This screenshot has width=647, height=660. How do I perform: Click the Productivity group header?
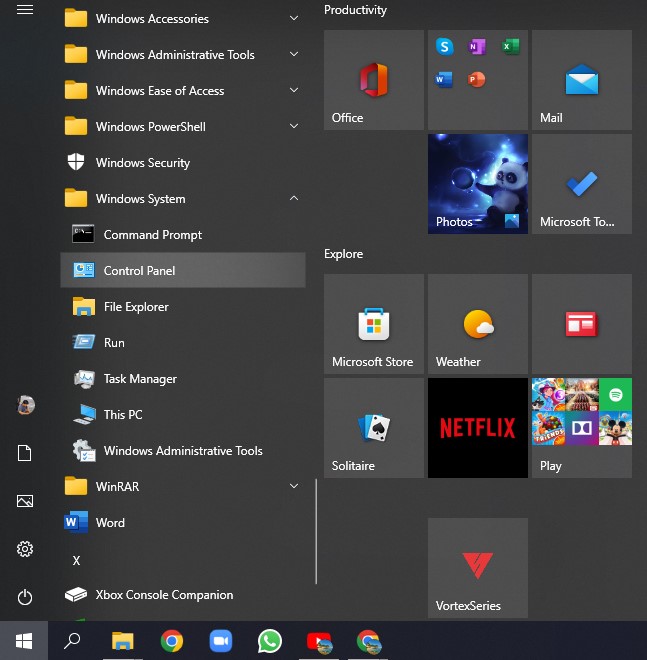pyautogui.click(x=355, y=10)
